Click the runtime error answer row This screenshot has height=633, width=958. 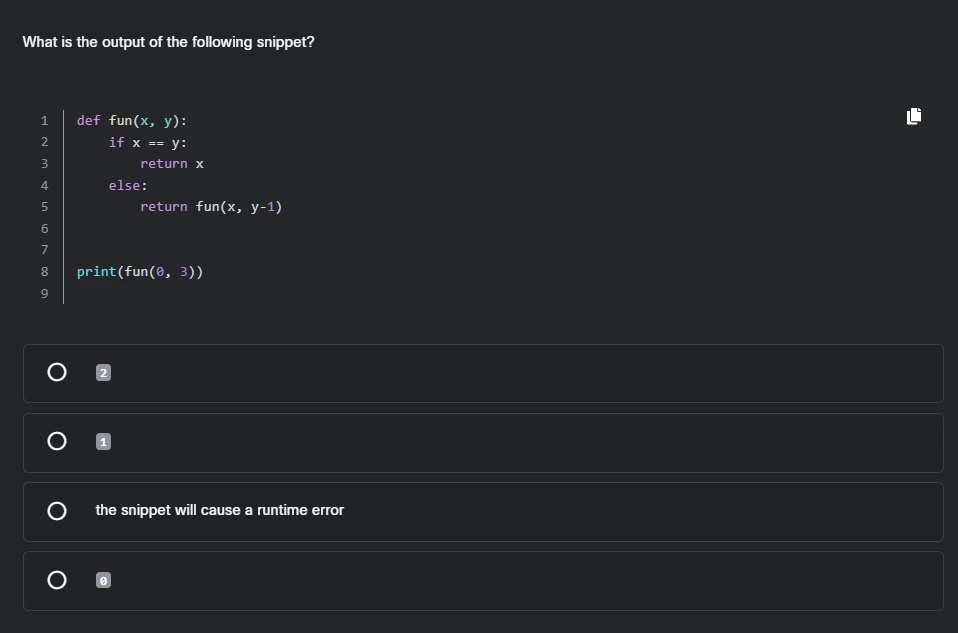pyautogui.click(x=484, y=511)
